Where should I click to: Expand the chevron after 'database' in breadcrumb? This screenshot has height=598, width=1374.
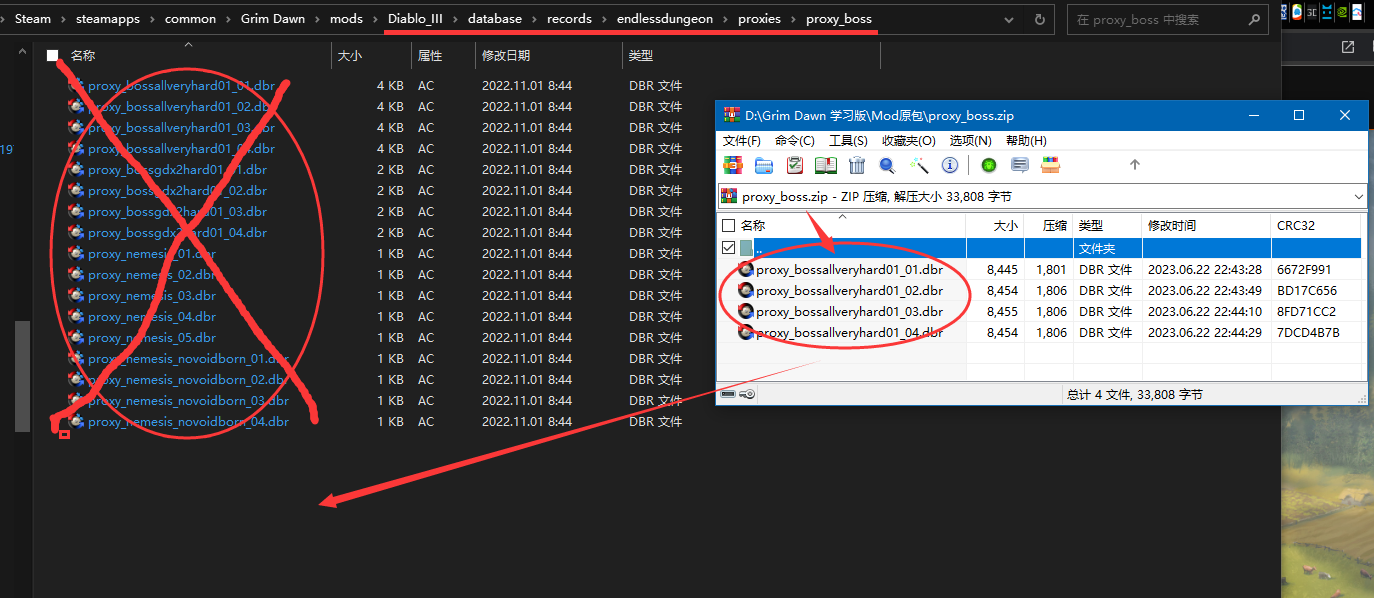tap(534, 19)
